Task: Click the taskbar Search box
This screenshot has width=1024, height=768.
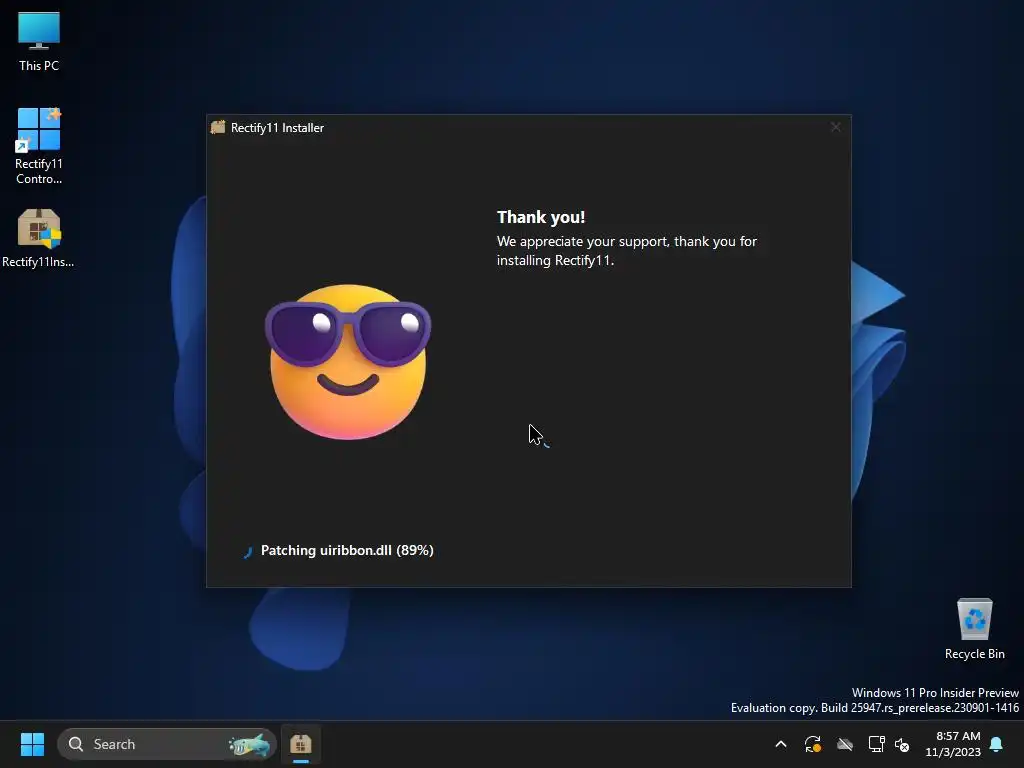Action: [168, 744]
